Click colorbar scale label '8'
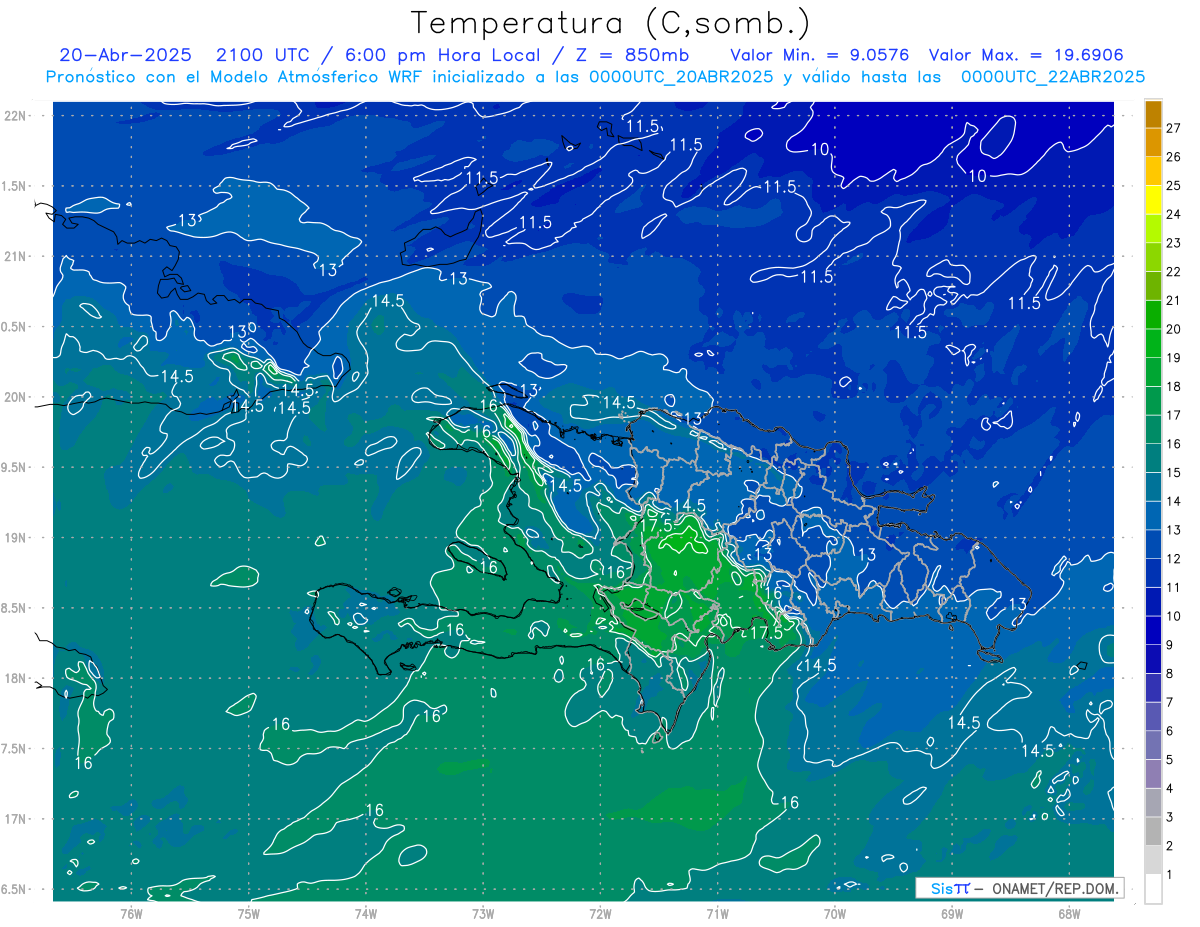1200x927 pixels. click(1170, 674)
